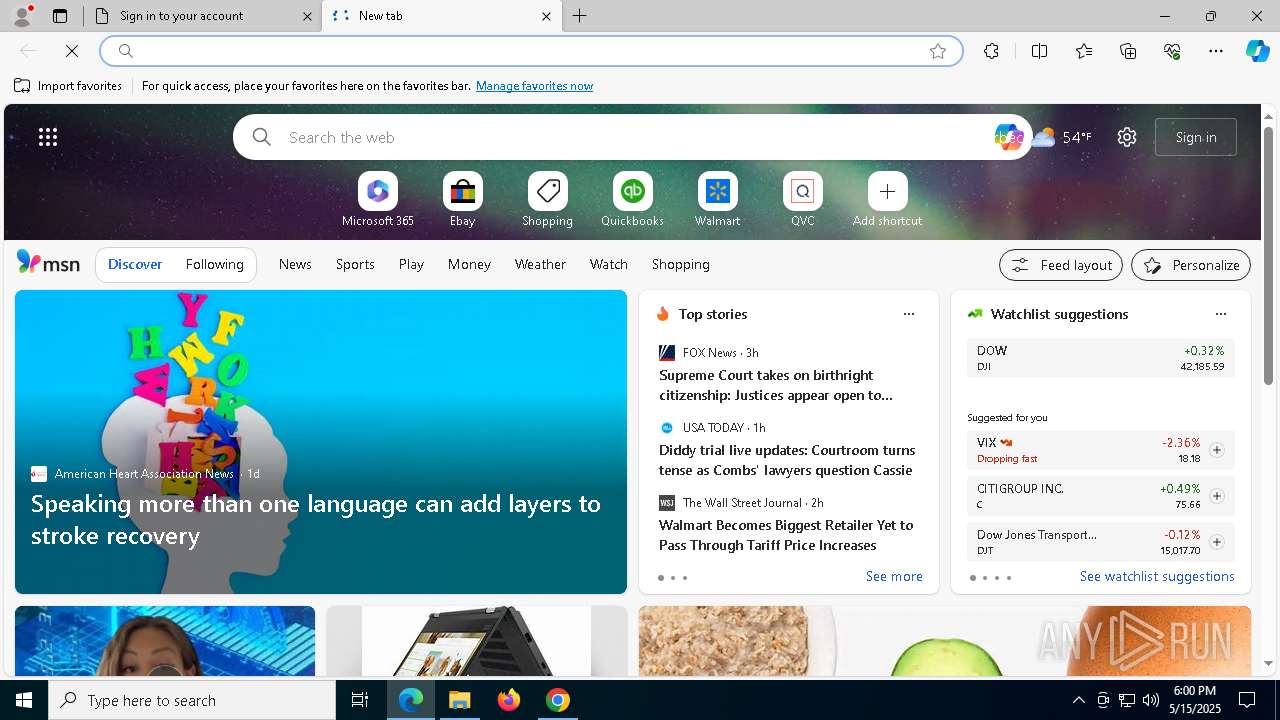
Task: Open the Microsoft 365 shortcut
Action: 377,200
